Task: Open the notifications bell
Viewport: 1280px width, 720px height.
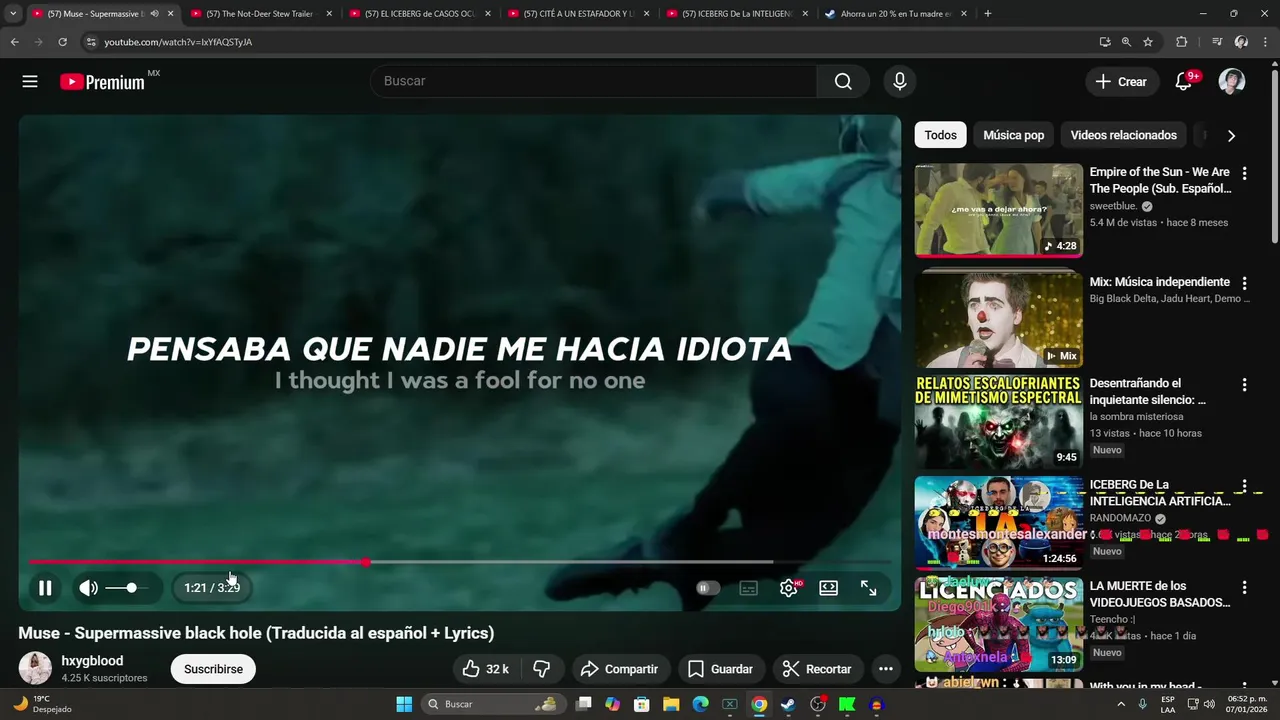Action: click(1184, 82)
